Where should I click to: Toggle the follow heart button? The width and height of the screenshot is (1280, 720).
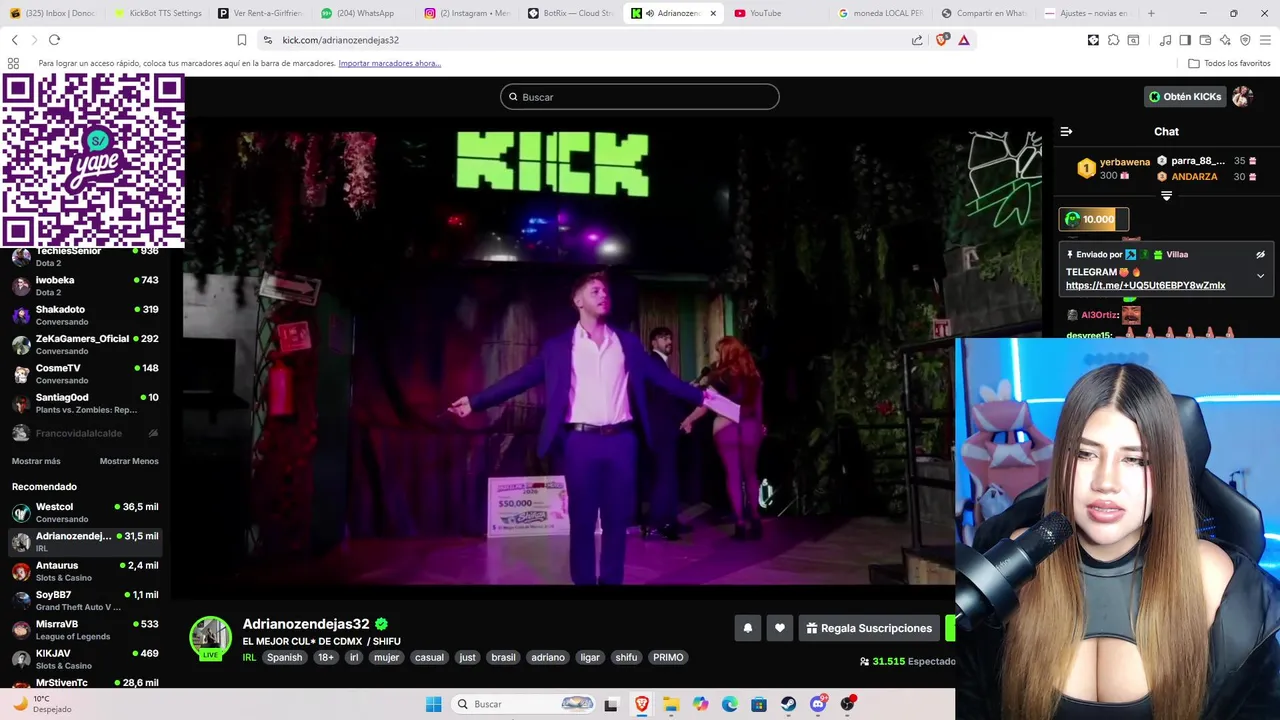[x=780, y=628]
